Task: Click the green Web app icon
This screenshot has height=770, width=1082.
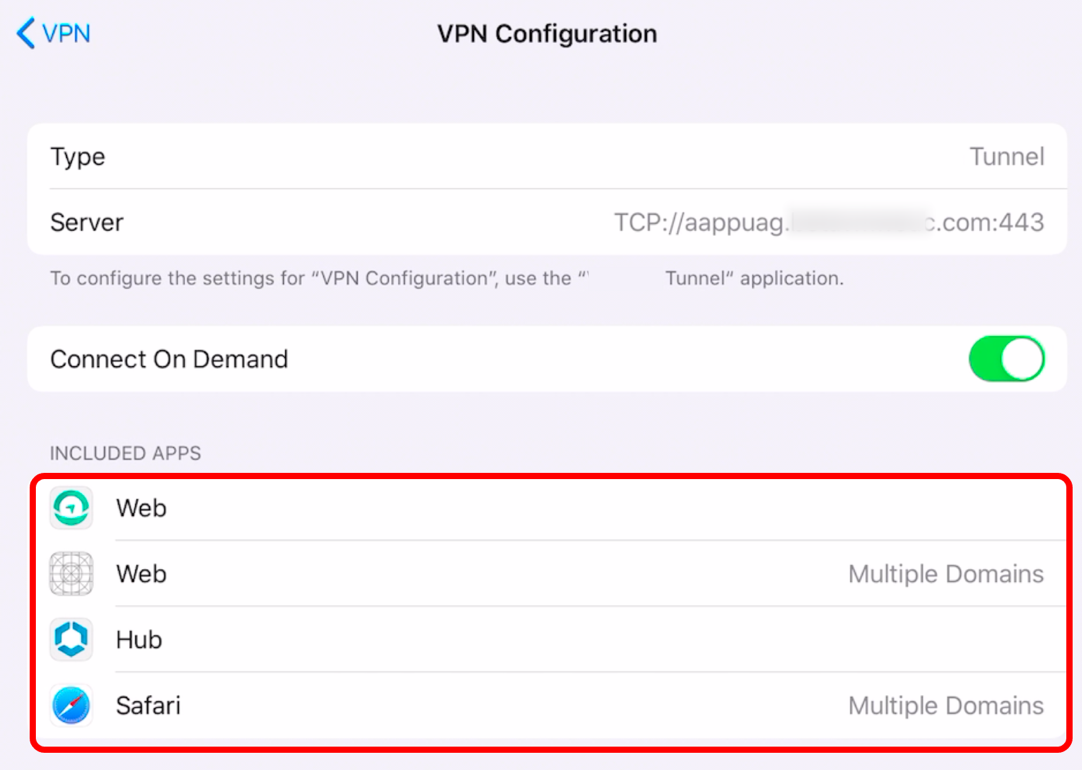Action: [71, 508]
